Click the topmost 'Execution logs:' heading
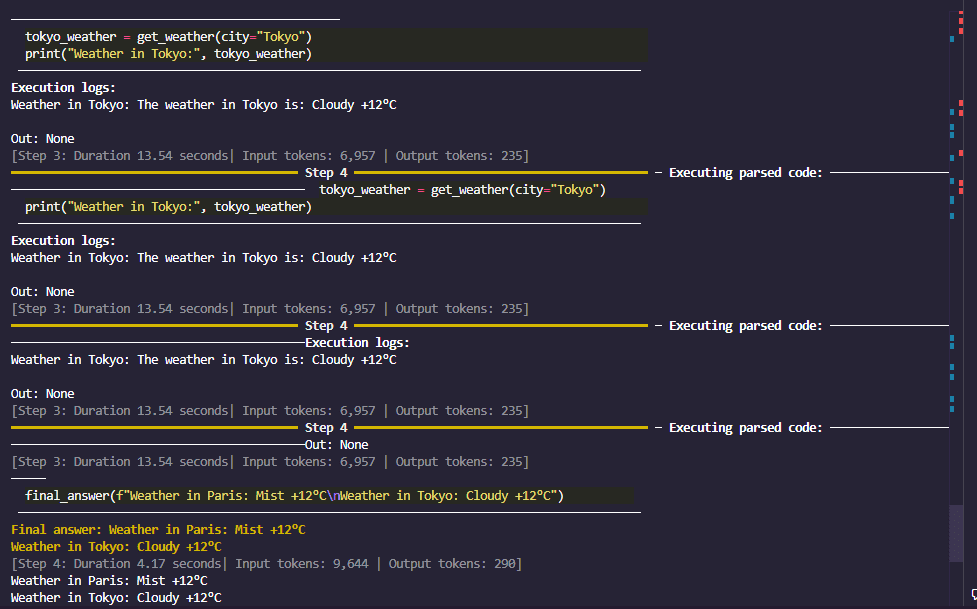Image resolution: width=977 pixels, height=609 pixels. click(x=63, y=88)
